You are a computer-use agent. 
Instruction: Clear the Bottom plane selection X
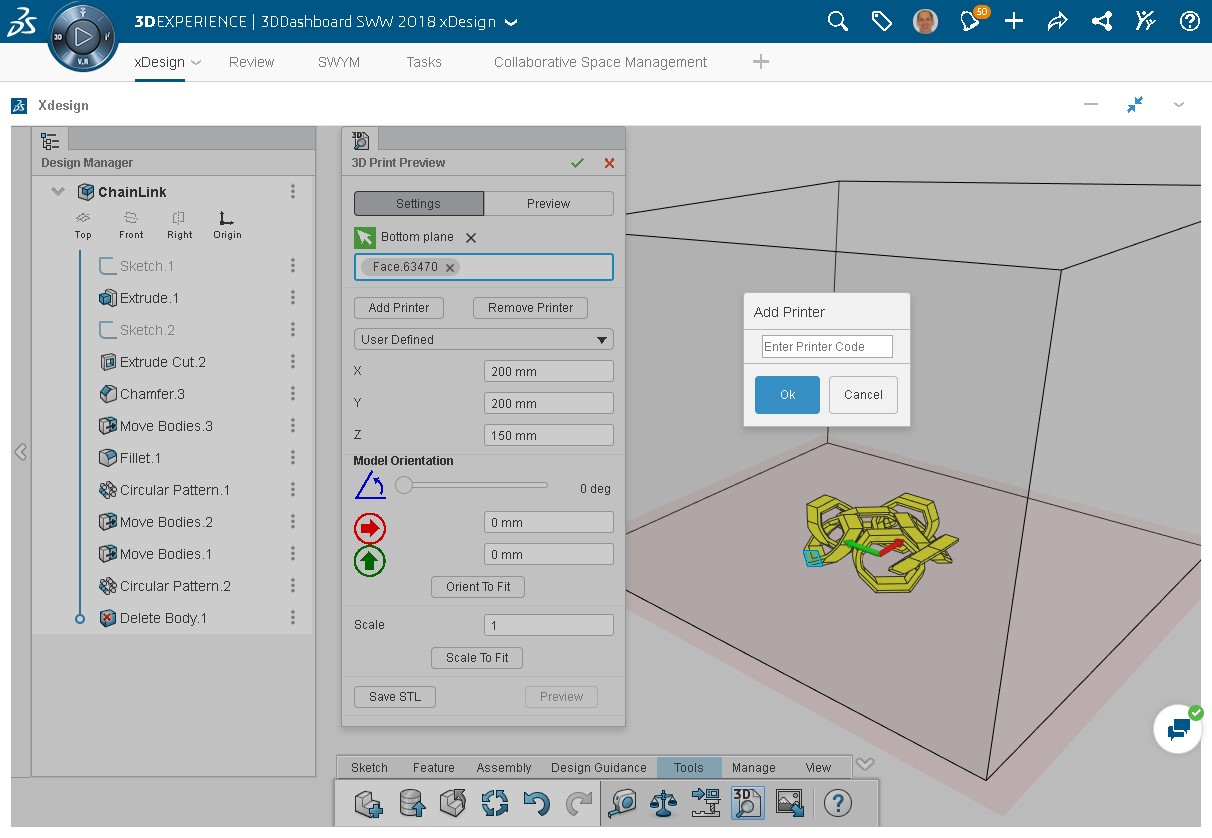pos(471,237)
